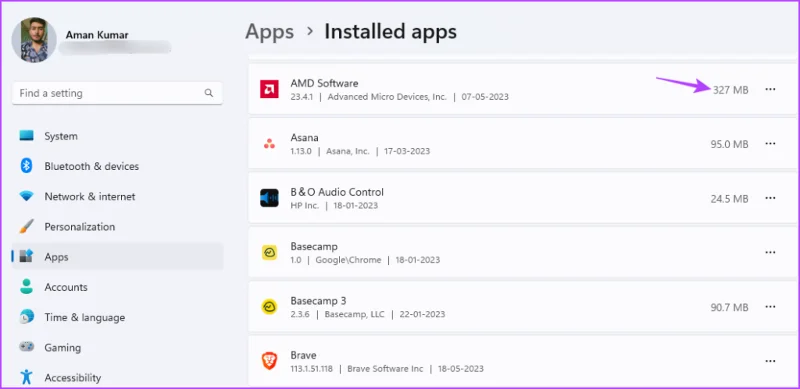
Task: Click the 95.0 MB size value
Action: tap(730, 144)
